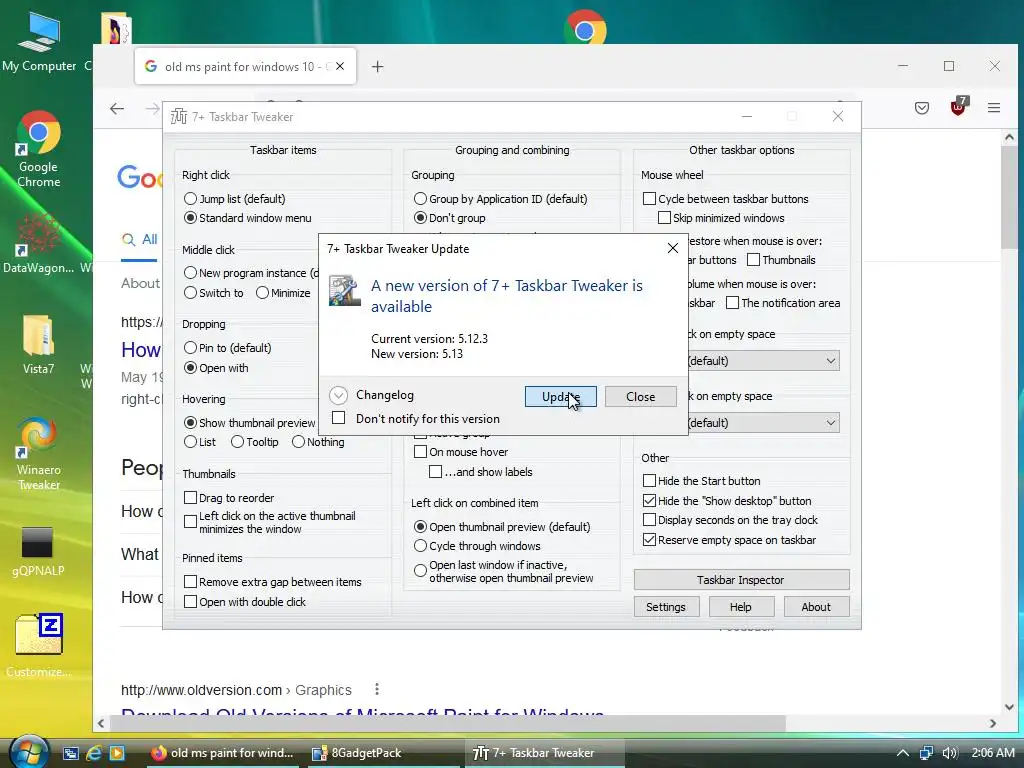
Task: Check Don't notify for this version
Action: pos(338,418)
